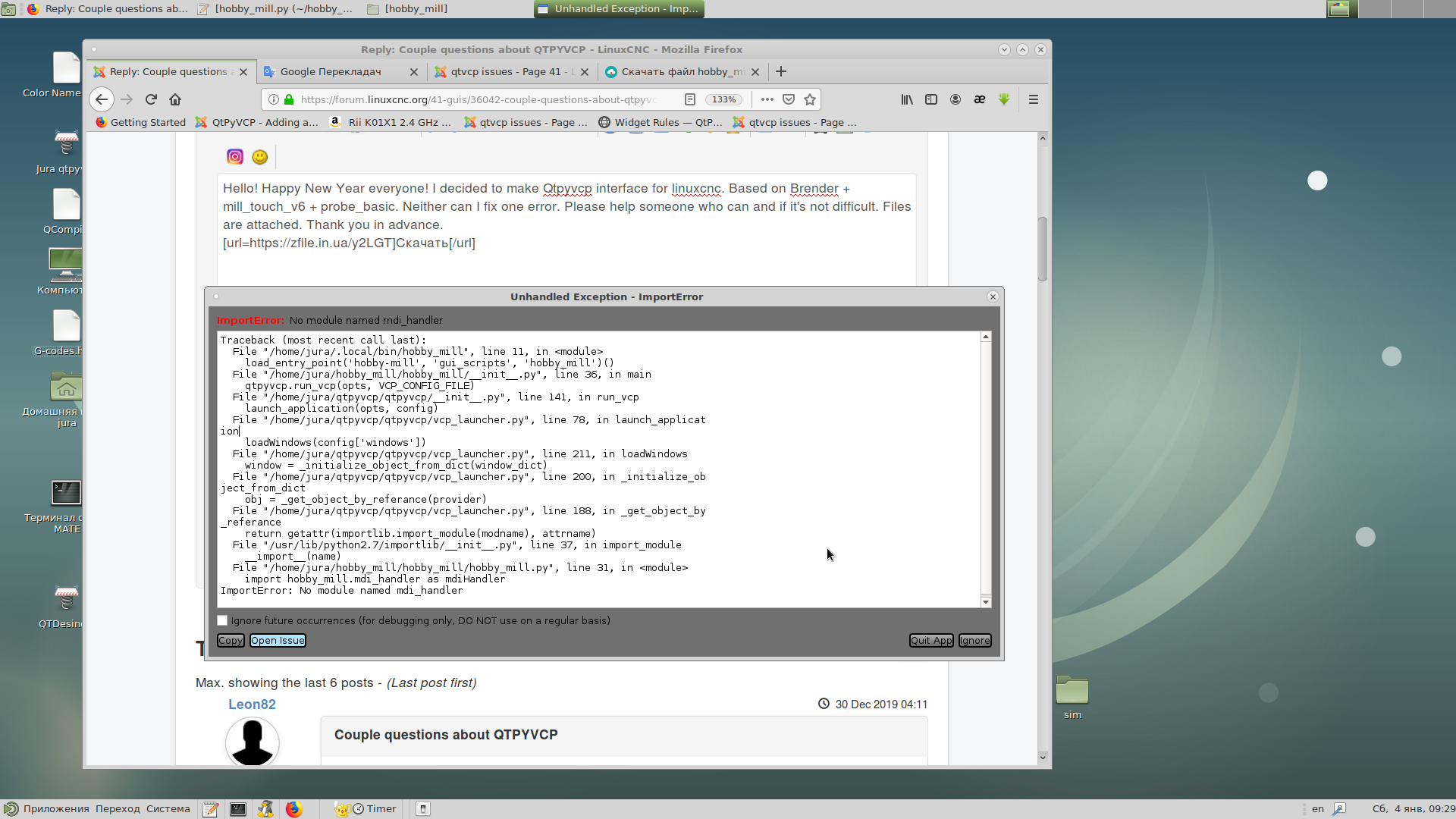
Task: Toggle reader view icon in address bar
Action: tap(690, 99)
